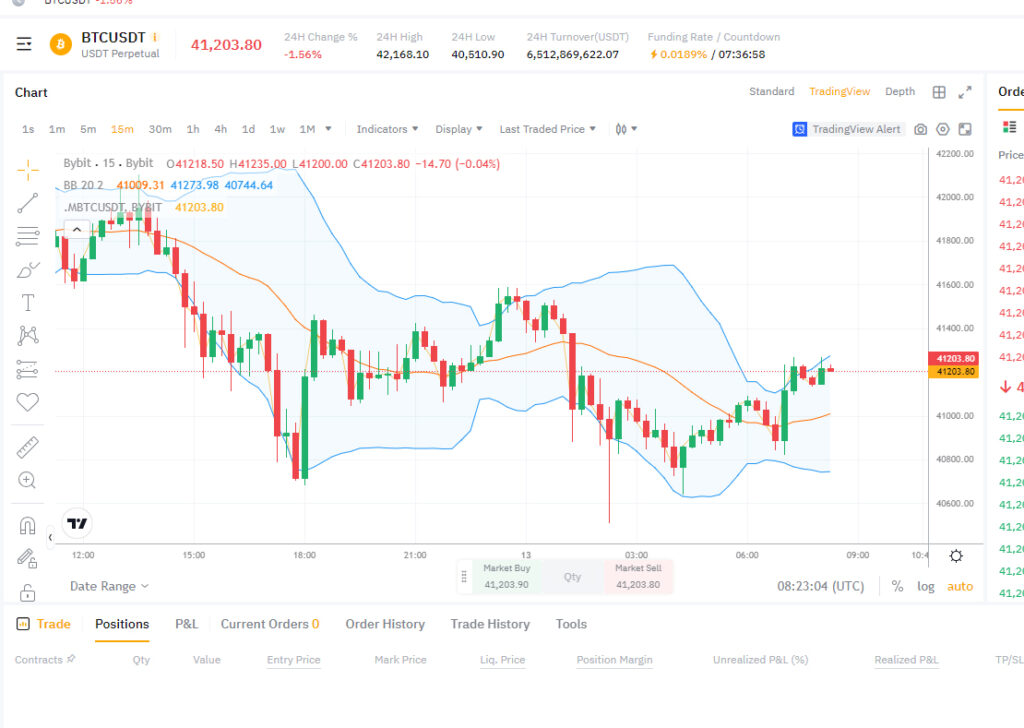1024x728 pixels.
Task: Expand chart to fullscreen with arrows icon
Action: 965,92
